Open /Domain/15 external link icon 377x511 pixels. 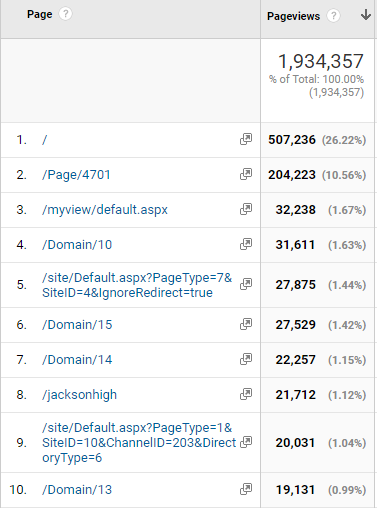(246, 324)
